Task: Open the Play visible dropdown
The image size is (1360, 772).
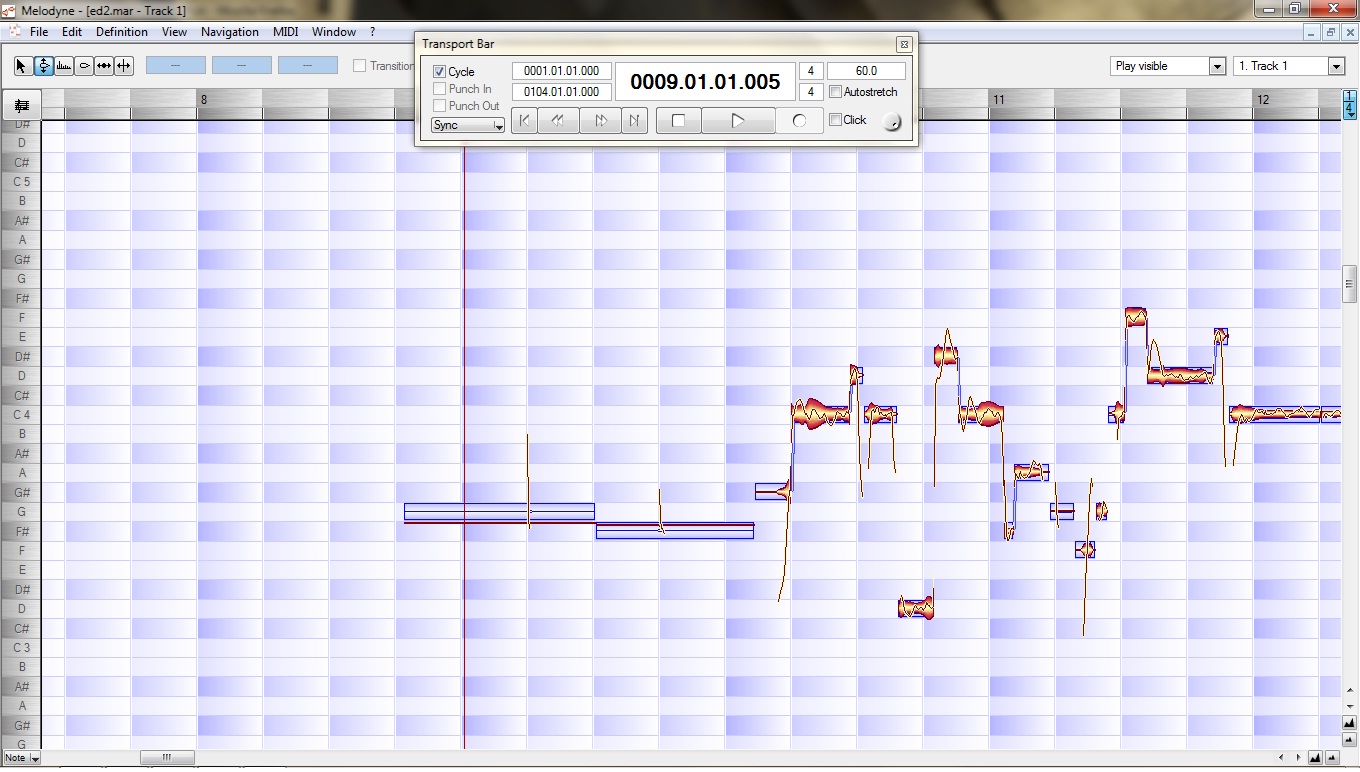Action: [1216, 65]
